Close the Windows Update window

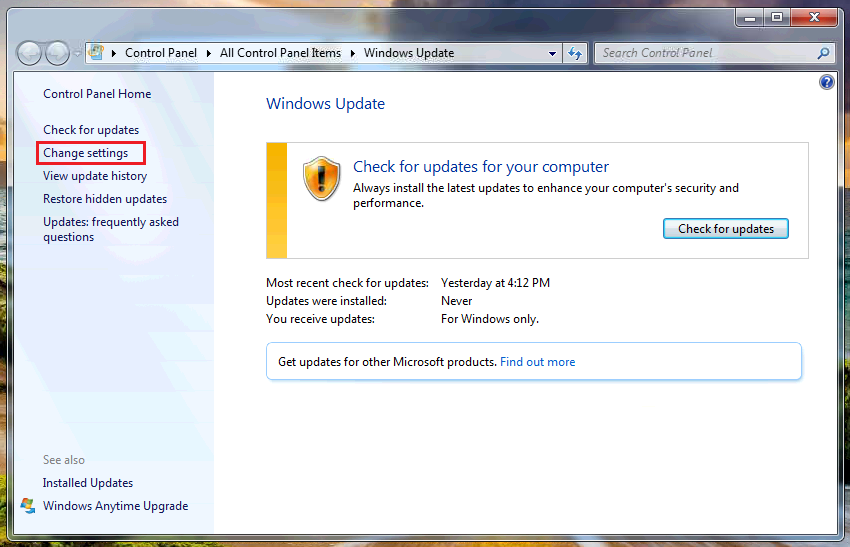(814, 18)
